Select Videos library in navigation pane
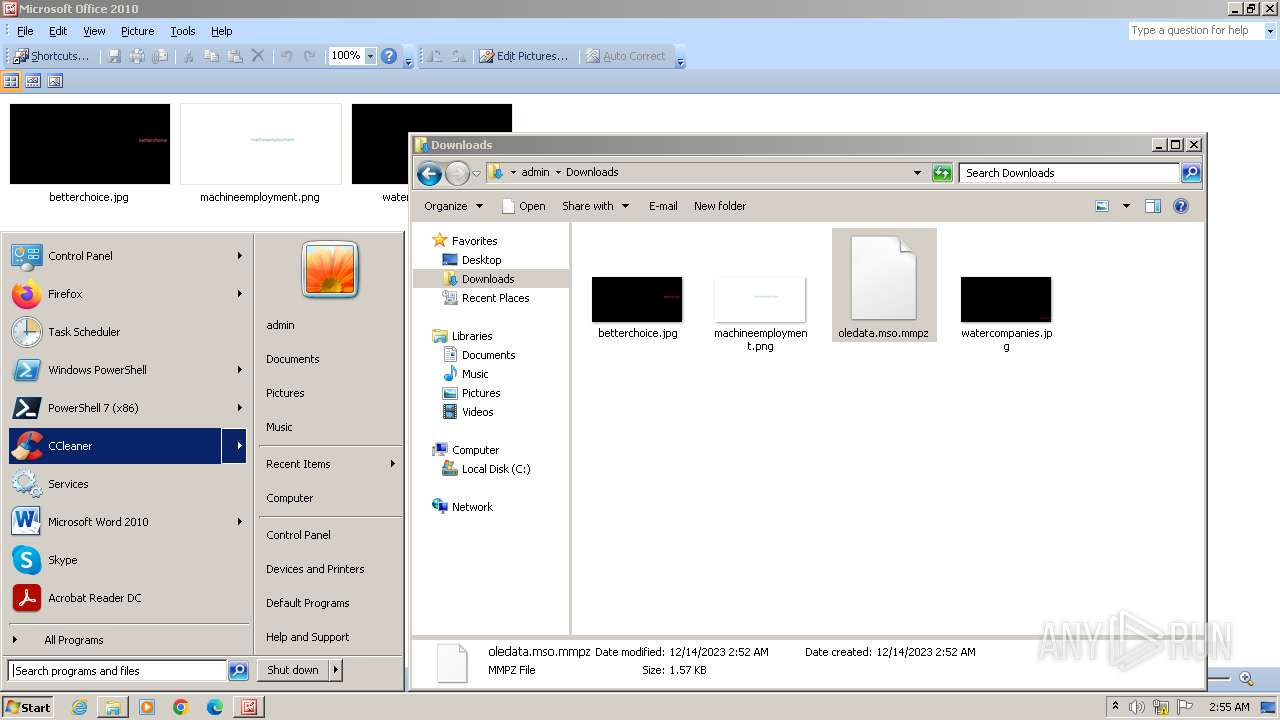 [477, 412]
